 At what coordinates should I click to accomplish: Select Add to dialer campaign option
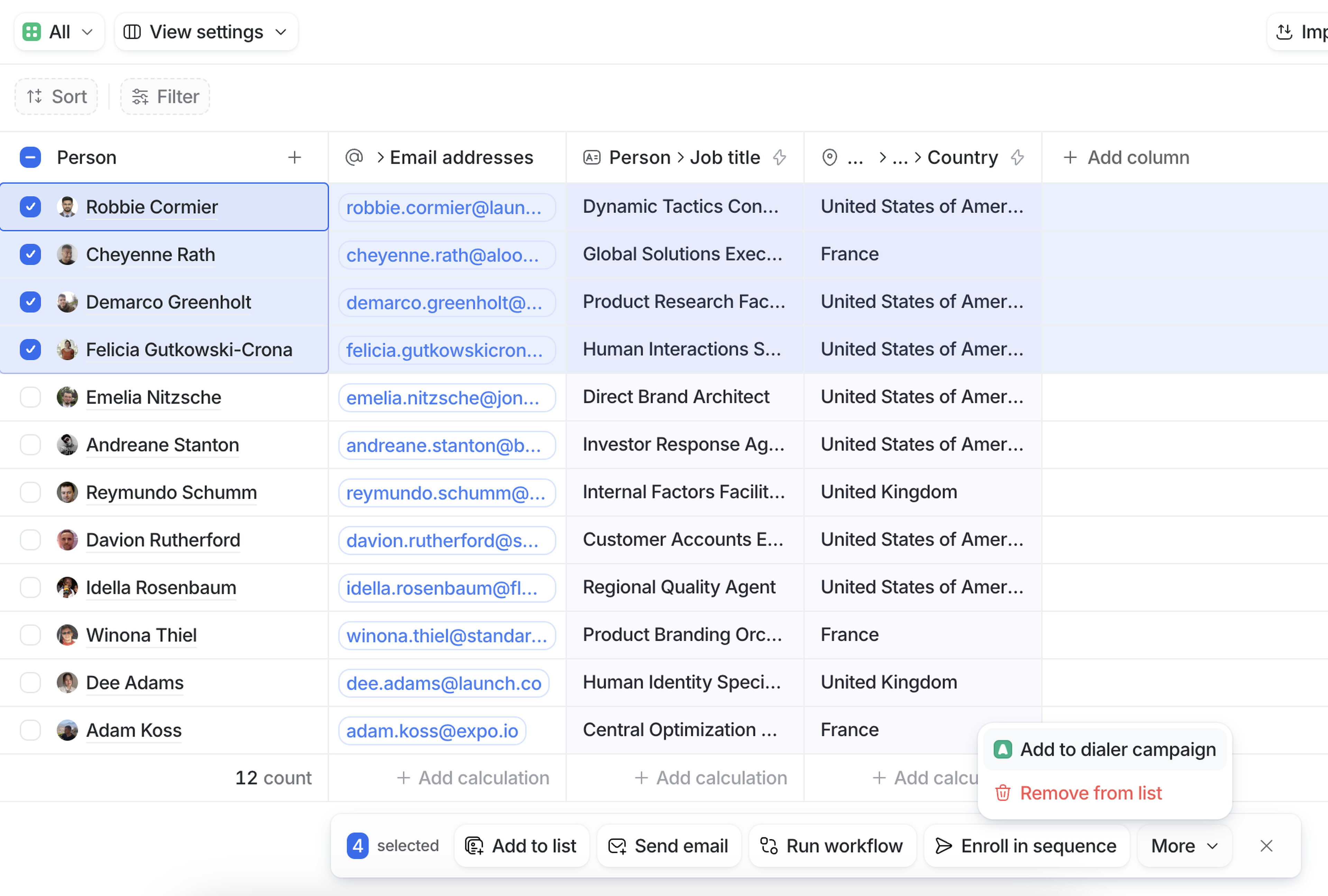click(1117, 749)
